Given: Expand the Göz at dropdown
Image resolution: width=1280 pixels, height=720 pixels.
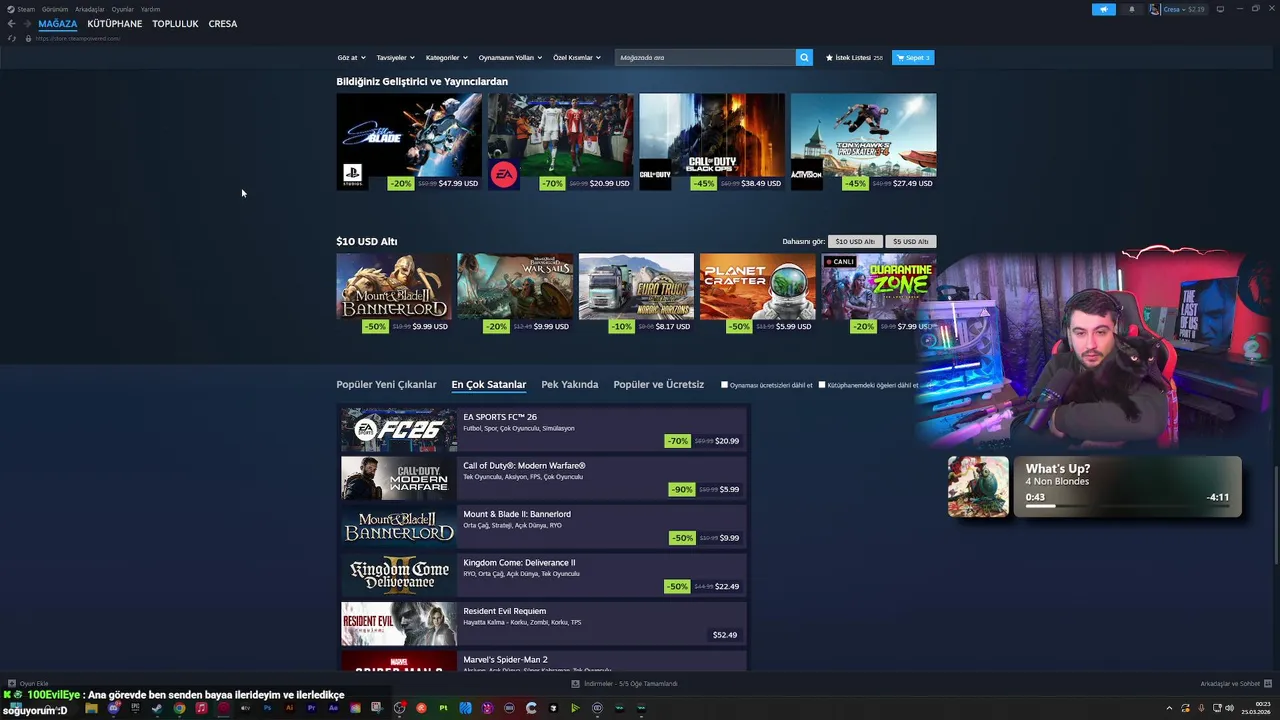Looking at the screenshot, I should click(351, 57).
